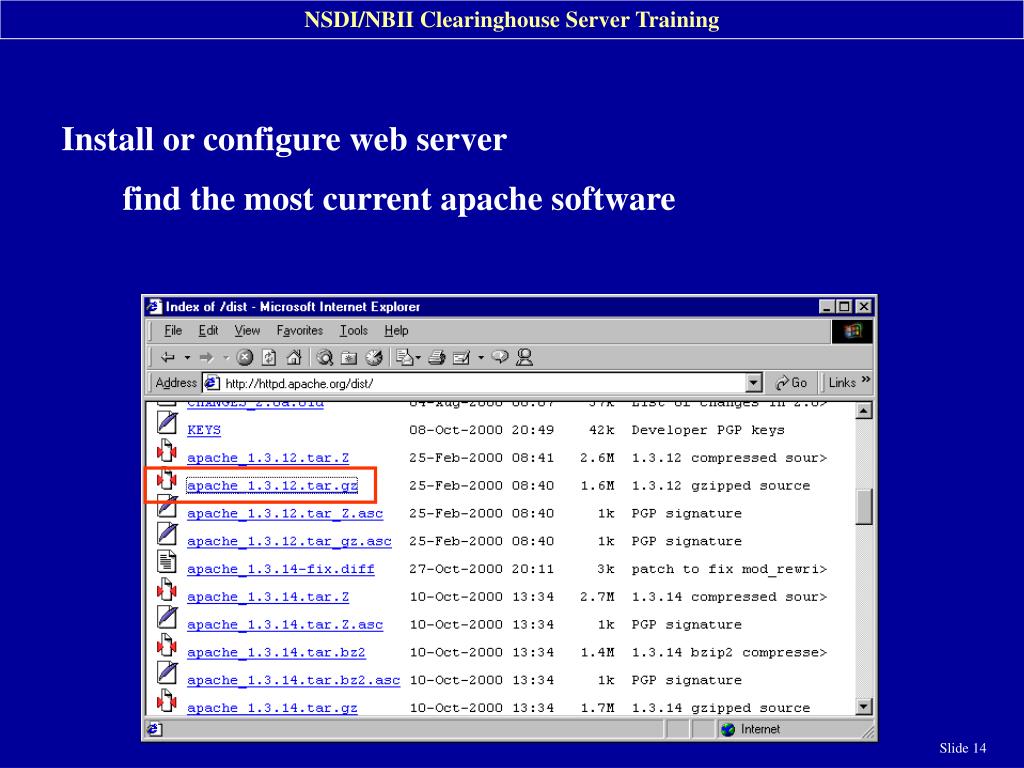Click archive icon beside apache_1.3.14.tar.Z
The image size is (1024, 768).
tap(167, 589)
